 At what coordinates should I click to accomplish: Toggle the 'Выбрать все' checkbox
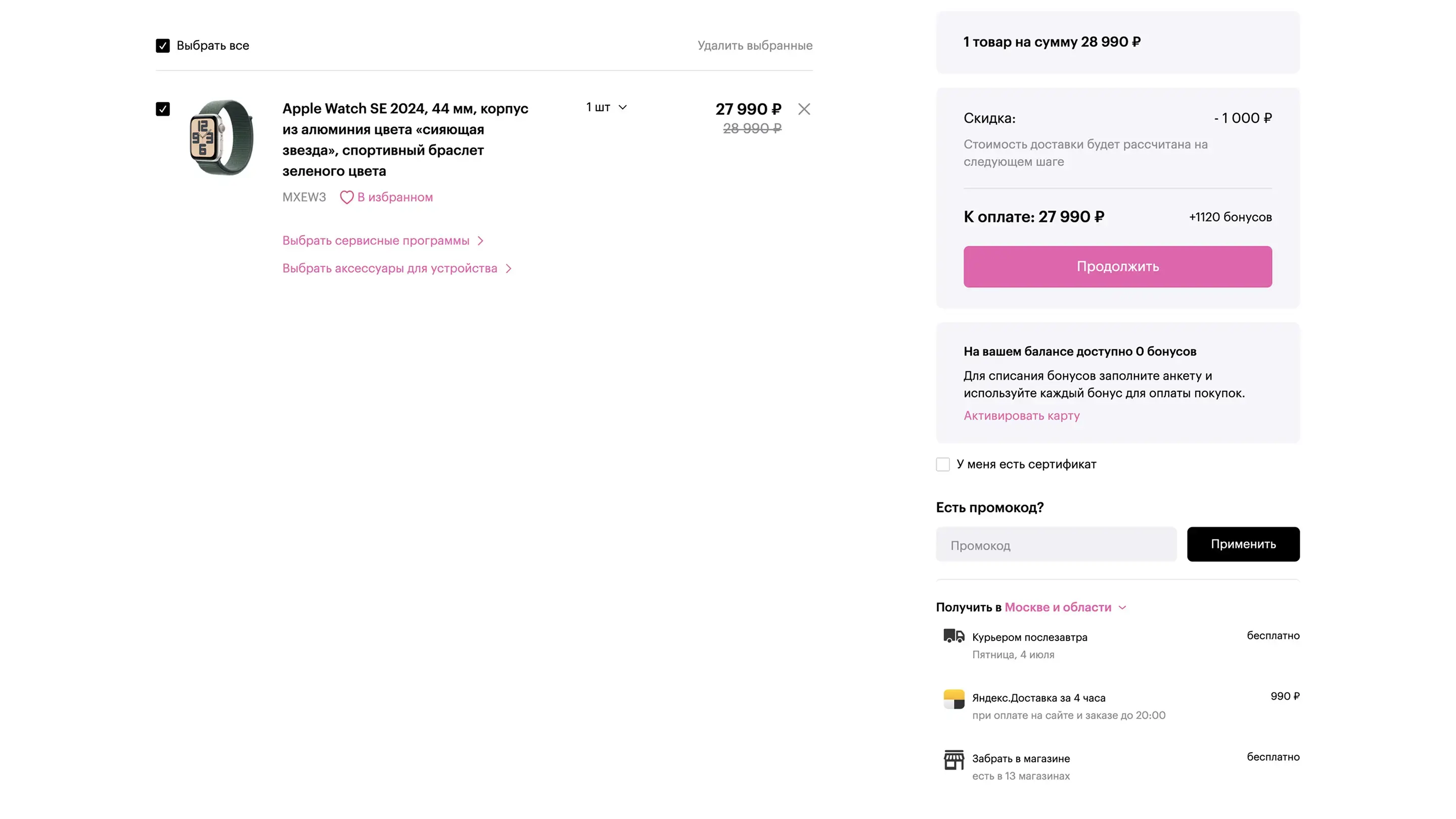[163, 46]
